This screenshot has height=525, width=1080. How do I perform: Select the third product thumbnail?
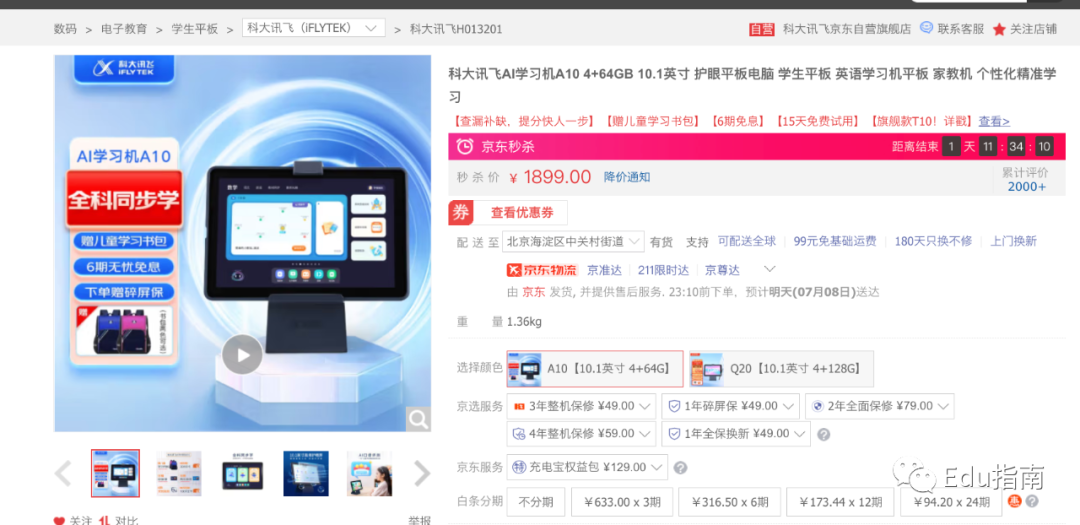pyautogui.click(x=242, y=473)
